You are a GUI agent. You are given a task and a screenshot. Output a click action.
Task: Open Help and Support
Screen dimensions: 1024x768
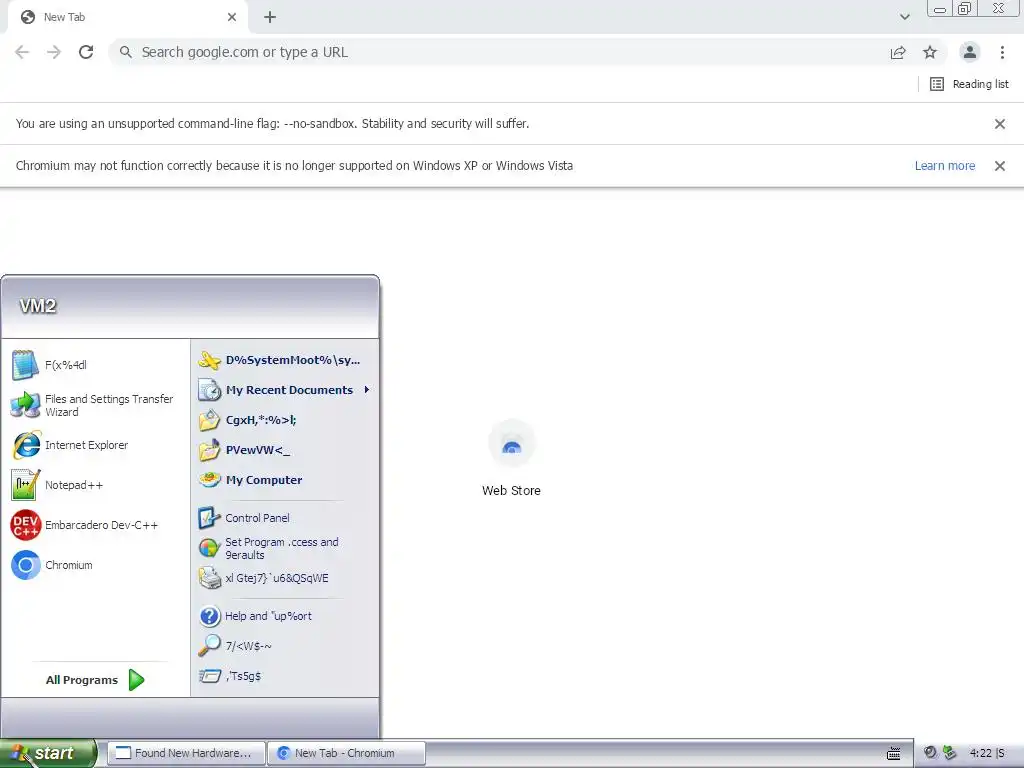285,616
